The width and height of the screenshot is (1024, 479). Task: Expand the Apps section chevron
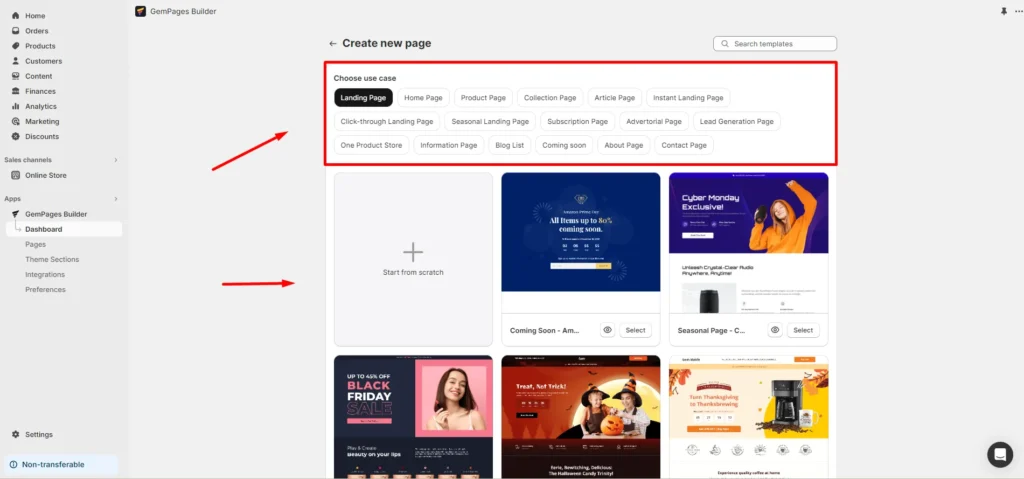[115, 199]
